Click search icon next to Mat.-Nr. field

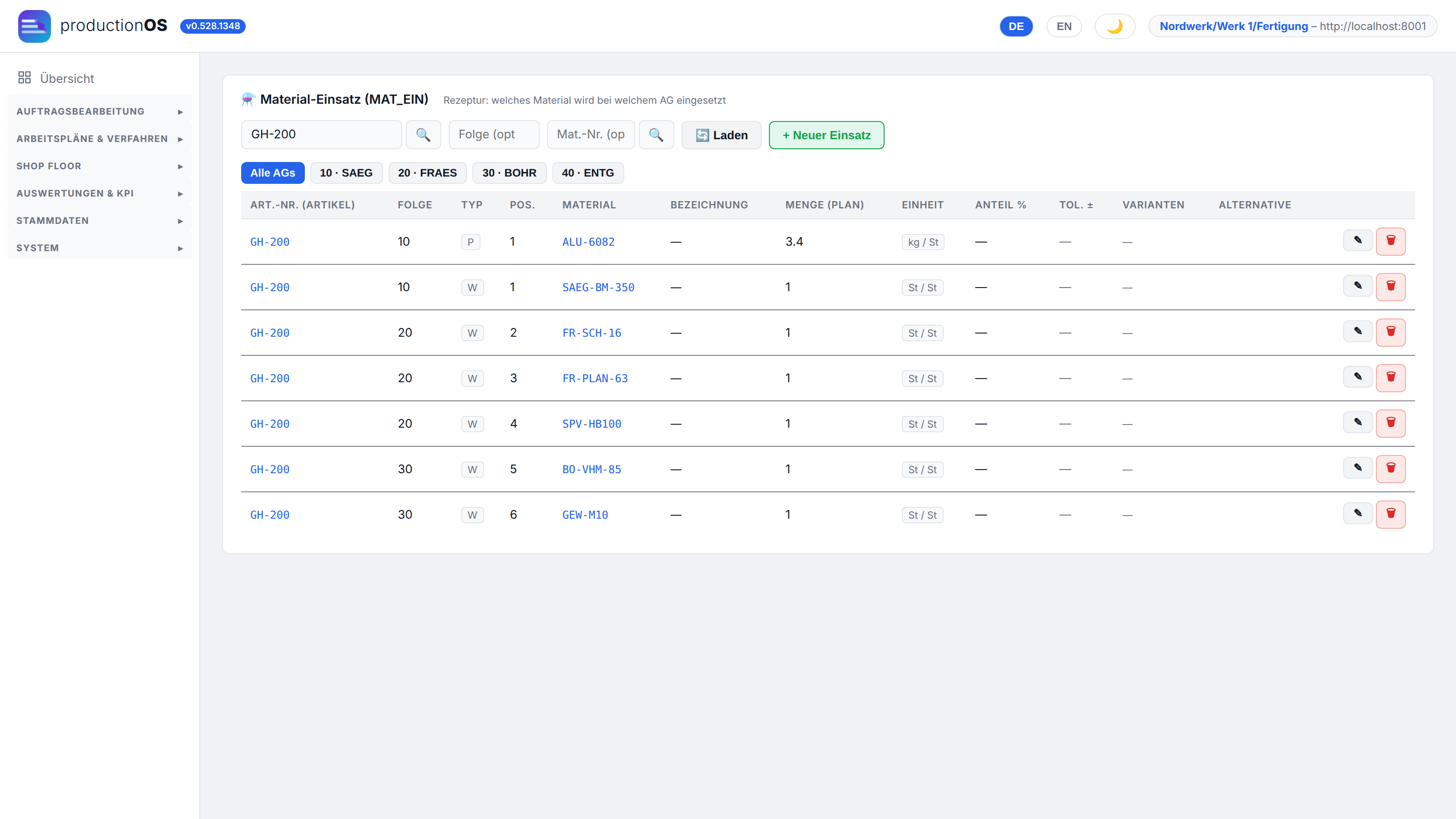point(656,135)
